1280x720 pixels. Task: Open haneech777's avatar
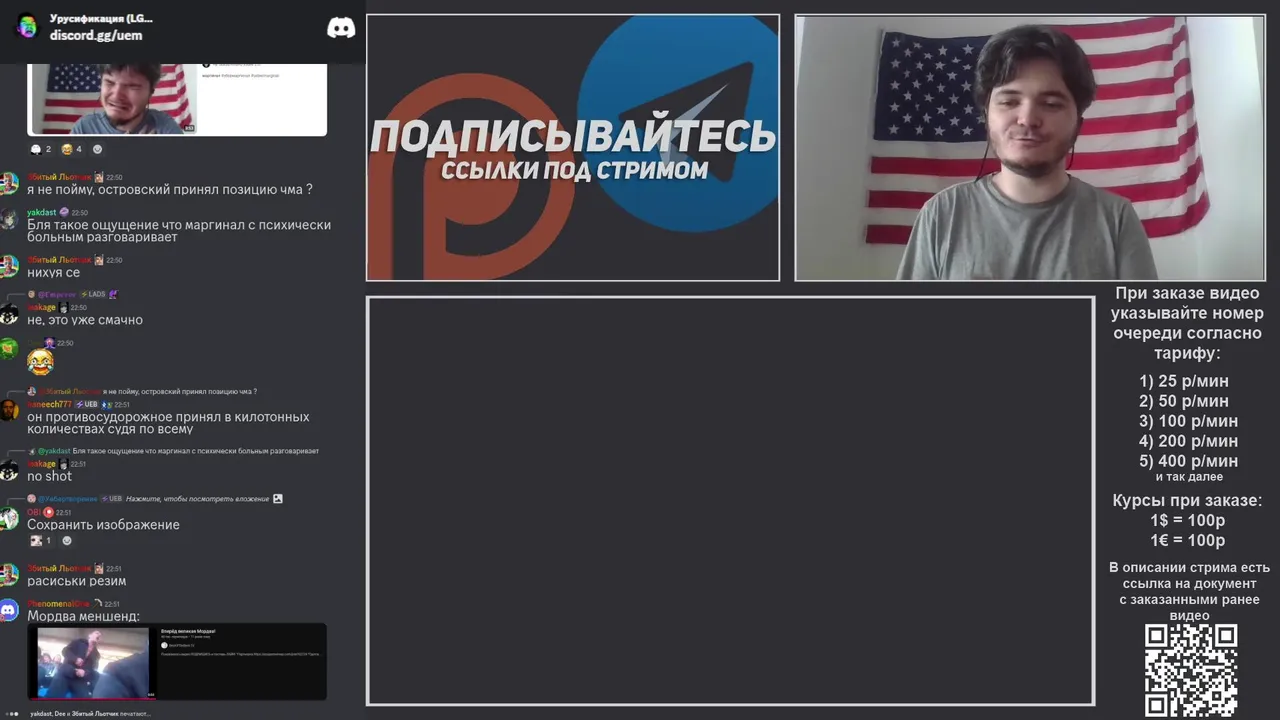pyautogui.click(x=9, y=411)
